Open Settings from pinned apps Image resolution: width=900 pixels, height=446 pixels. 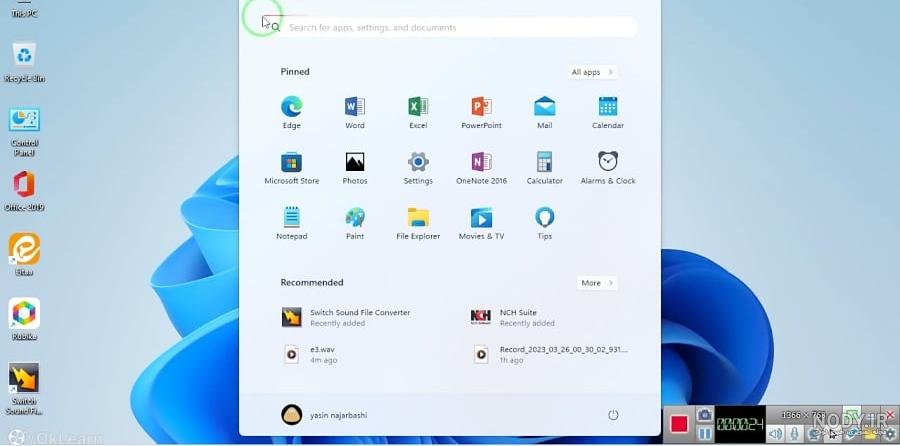pos(418,168)
